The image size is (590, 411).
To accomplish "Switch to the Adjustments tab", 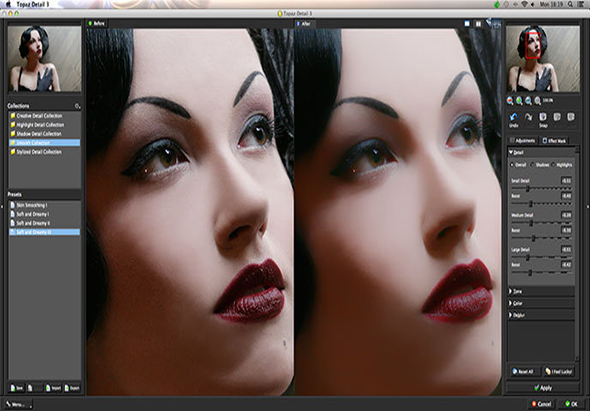I will point(522,140).
